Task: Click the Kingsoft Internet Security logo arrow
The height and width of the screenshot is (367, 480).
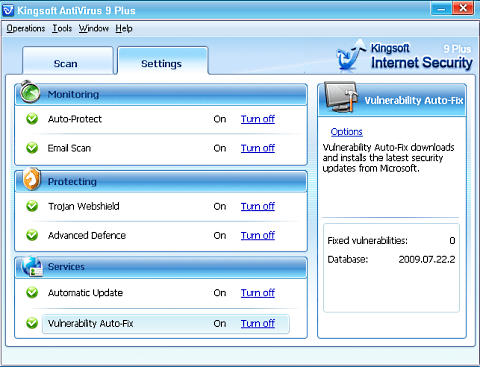Action: 350,55
